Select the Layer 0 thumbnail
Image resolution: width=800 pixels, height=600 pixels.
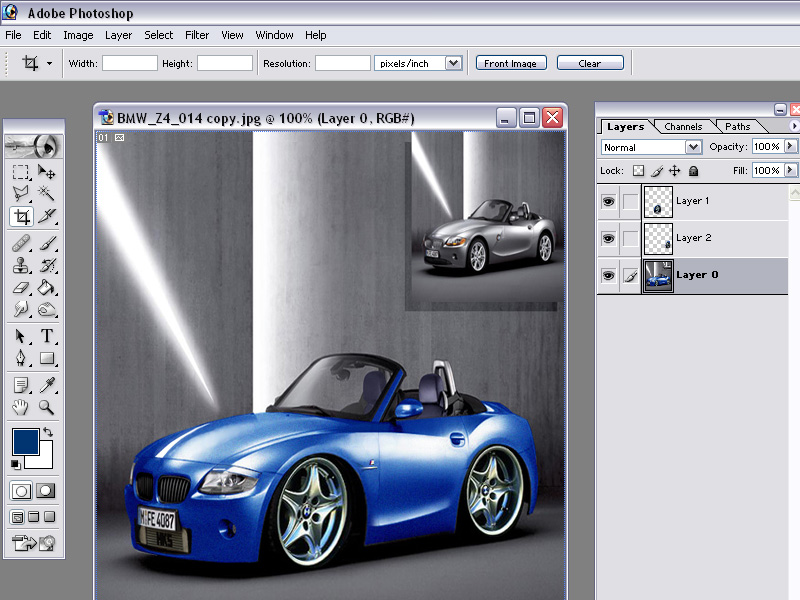[x=658, y=276]
